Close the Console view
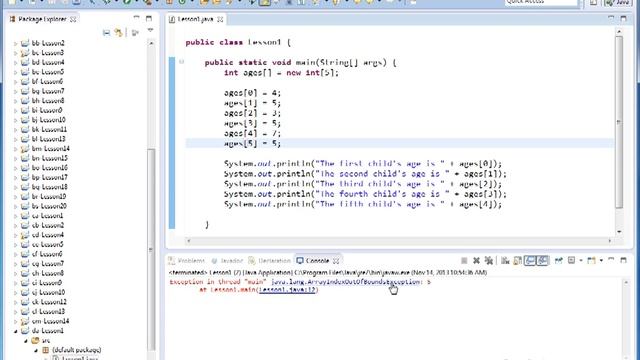 [x=336, y=260]
